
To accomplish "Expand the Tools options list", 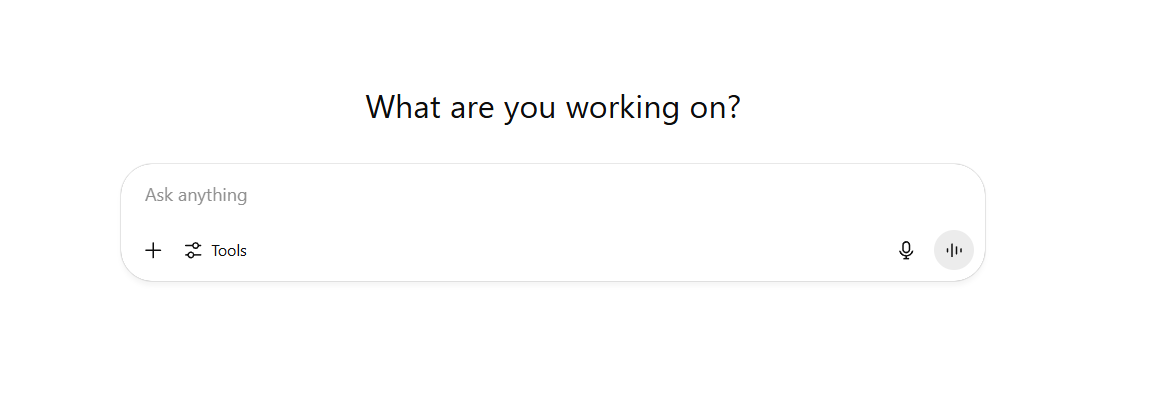I will tap(216, 250).
